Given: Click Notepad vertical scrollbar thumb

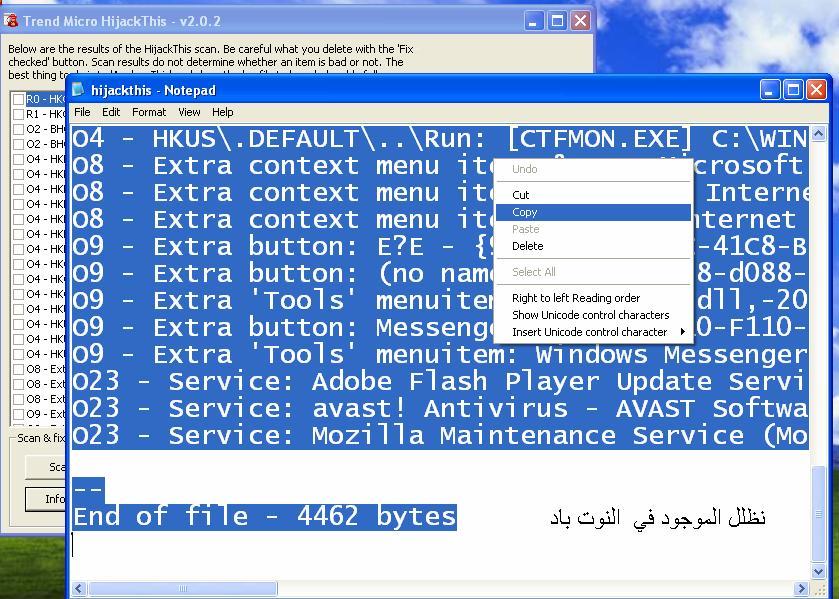Looking at the screenshot, I should (x=818, y=514).
